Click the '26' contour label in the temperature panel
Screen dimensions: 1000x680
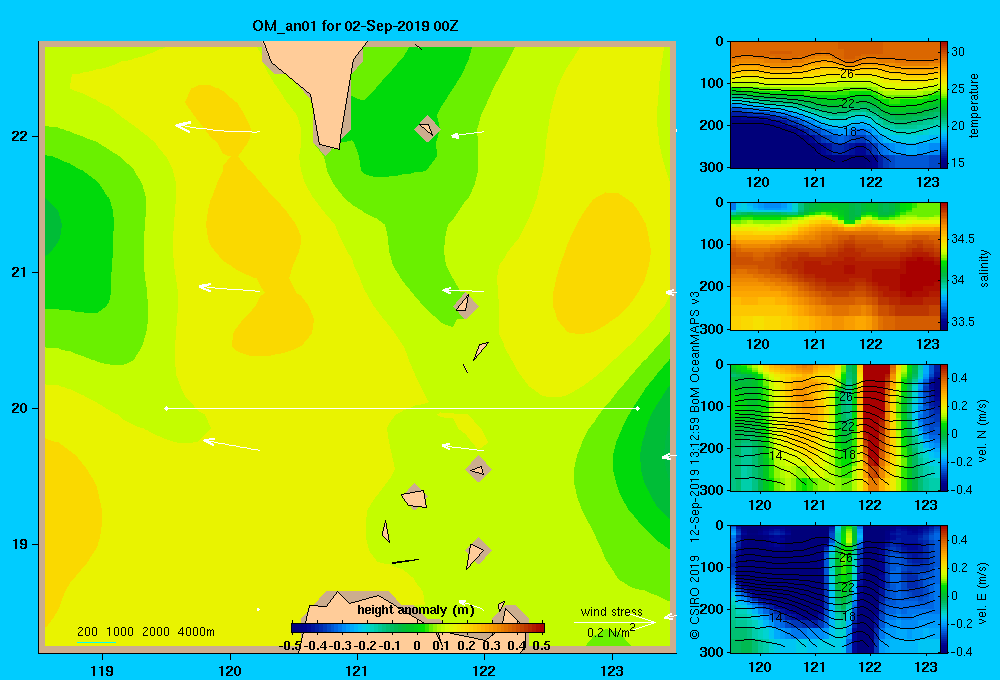[846, 74]
